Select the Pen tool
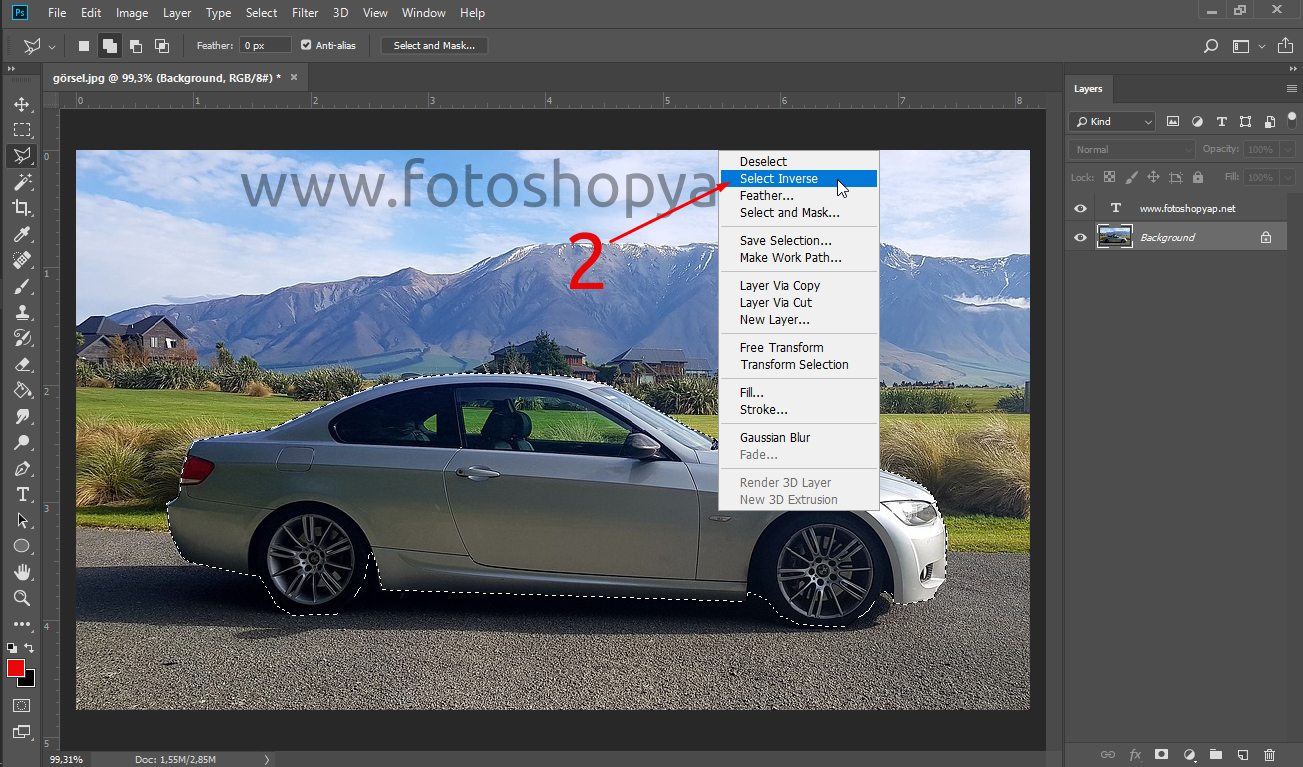 pos(22,468)
